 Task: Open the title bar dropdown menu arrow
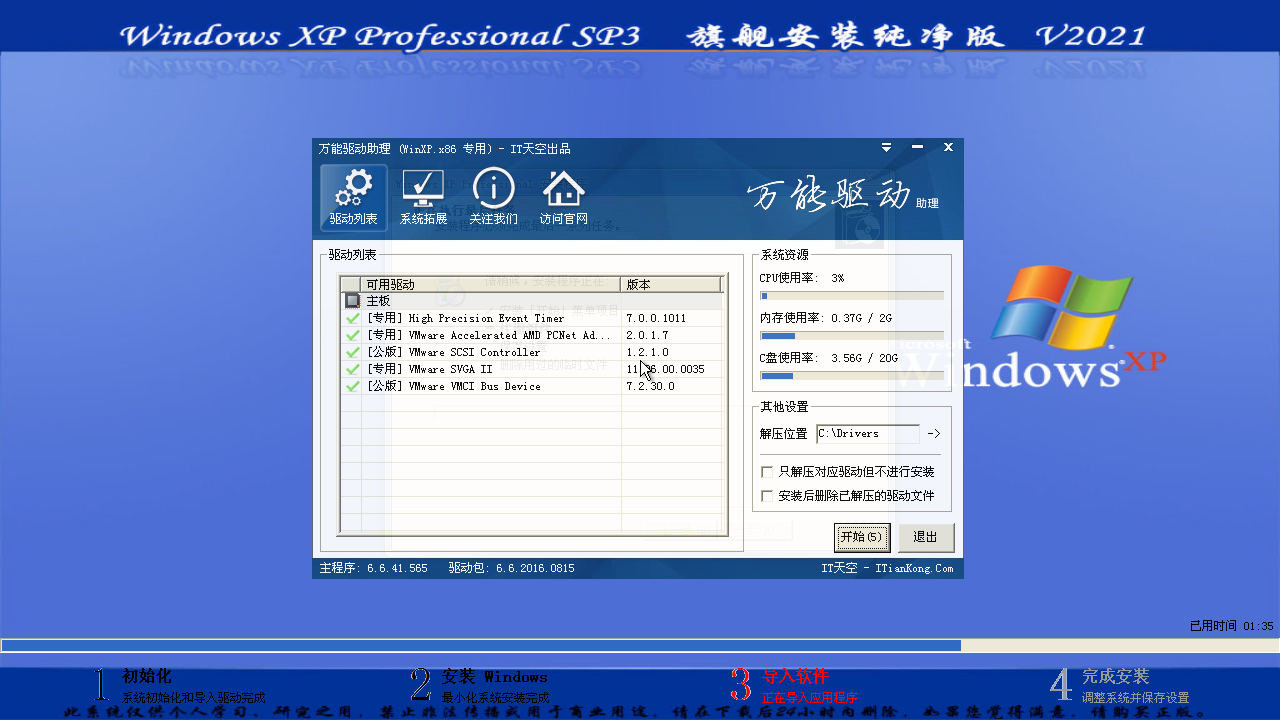click(x=886, y=148)
